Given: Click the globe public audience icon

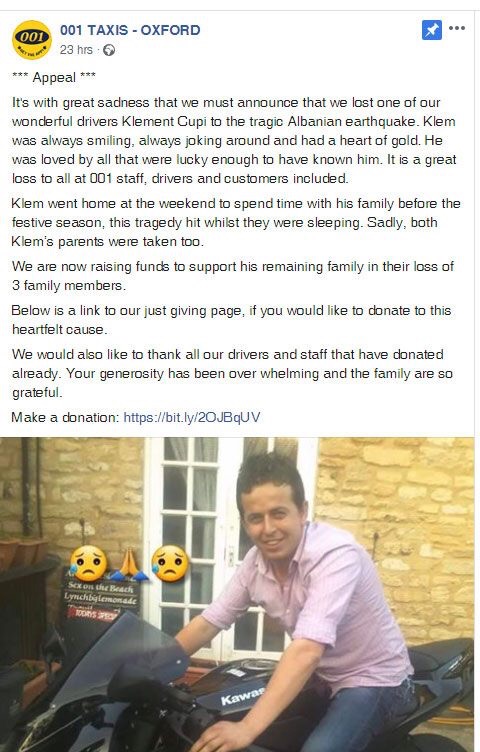Looking at the screenshot, I should 109,50.
